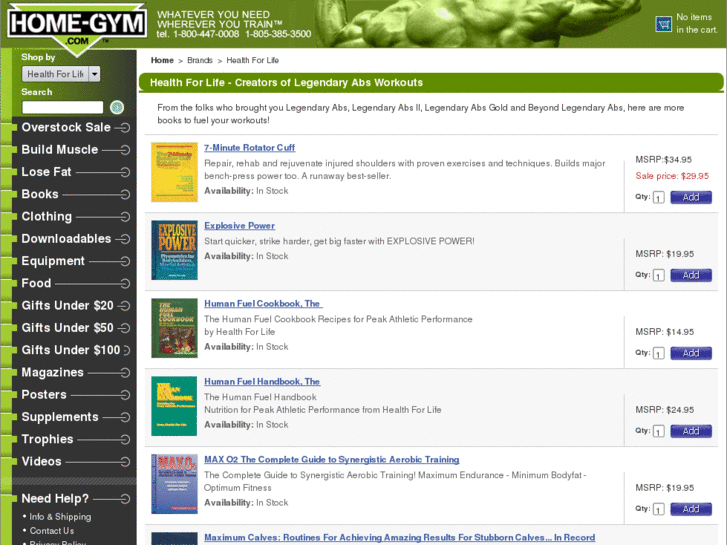
Task: Add Human Fuel Handbook to cart
Action: 691,431
